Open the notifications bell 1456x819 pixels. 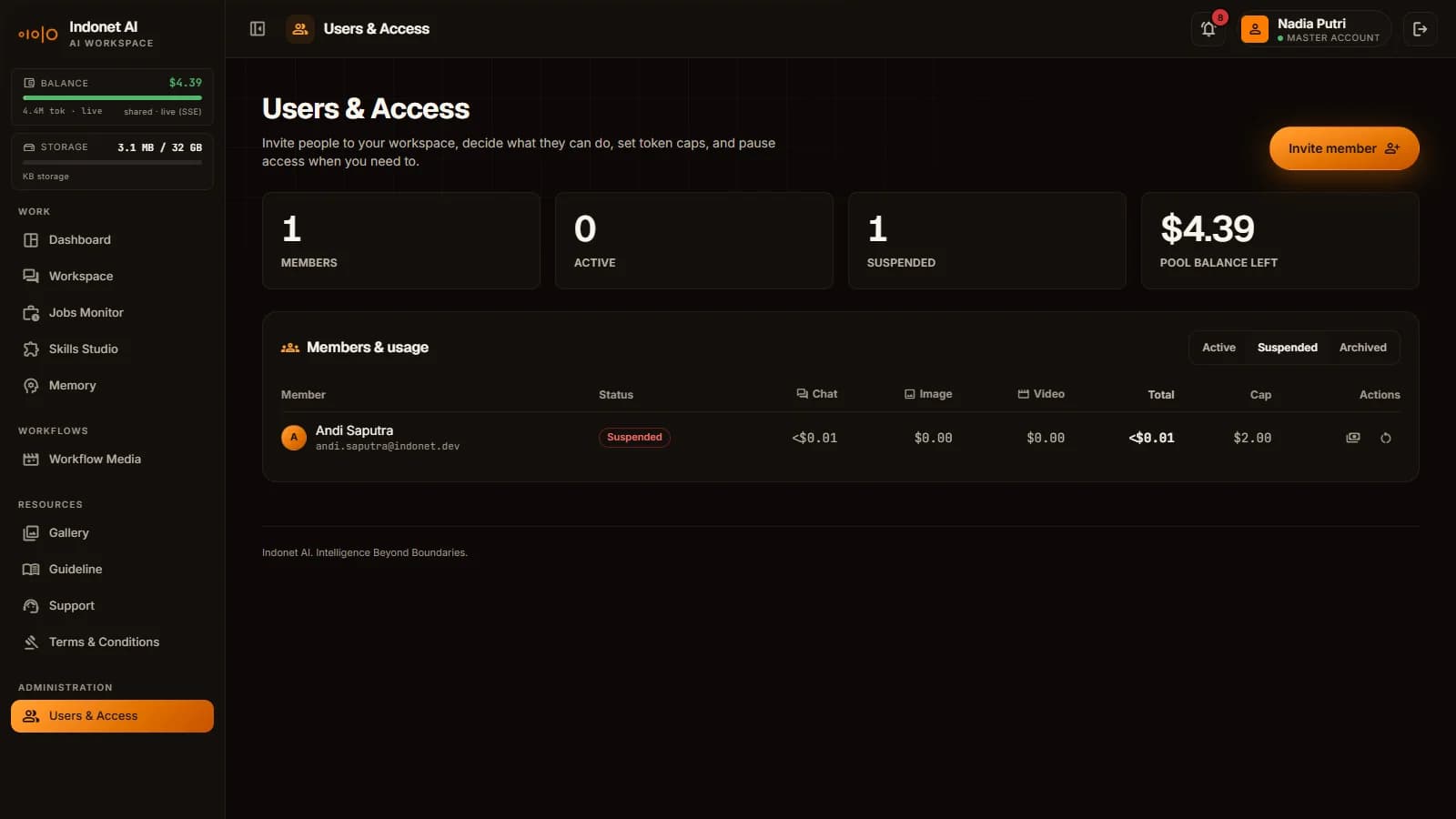click(1208, 29)
